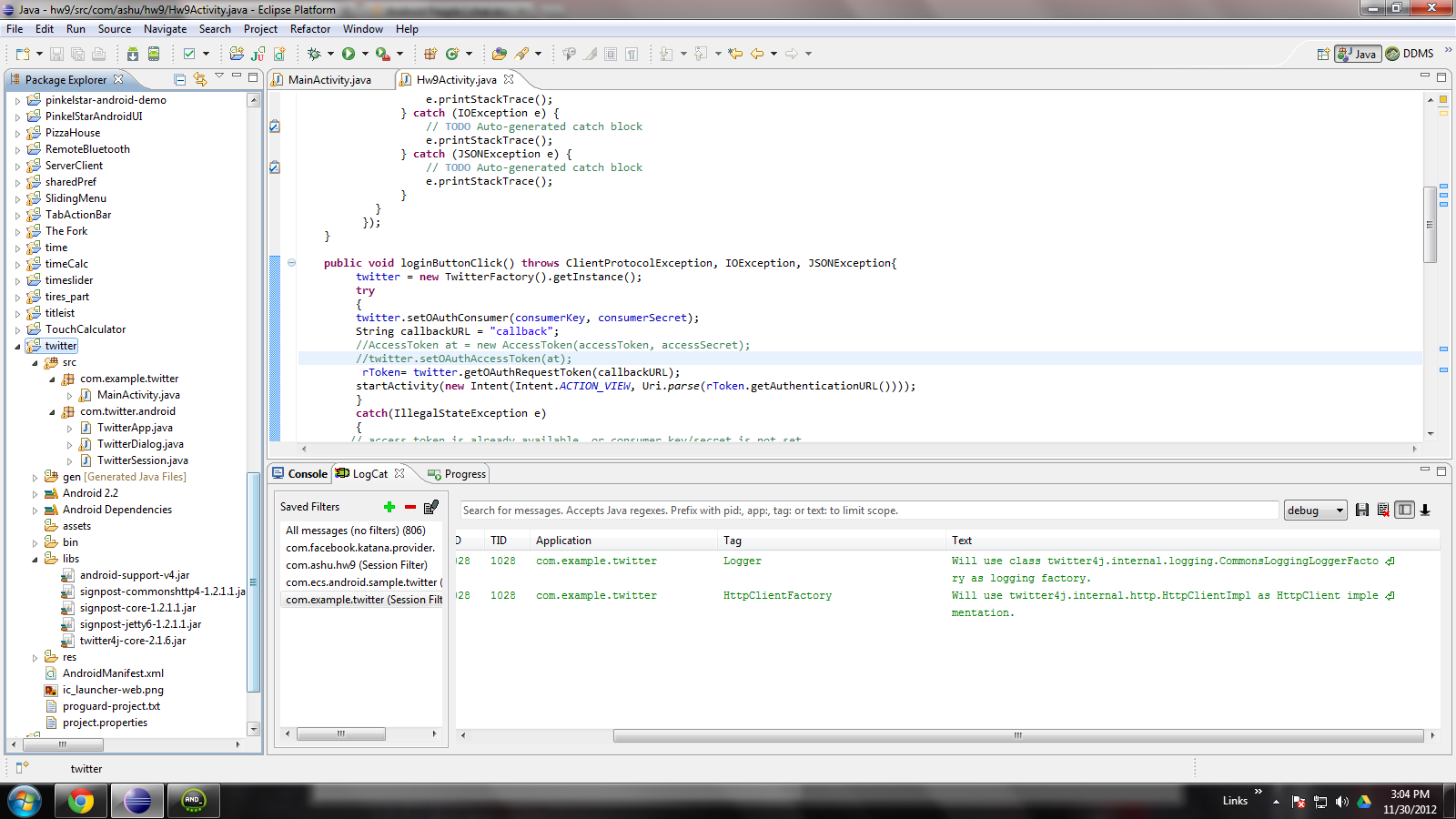This screenshot has height=819, width=1456.
Task: Open the debug log level dropdown
Action: [x=1315, y=511]
